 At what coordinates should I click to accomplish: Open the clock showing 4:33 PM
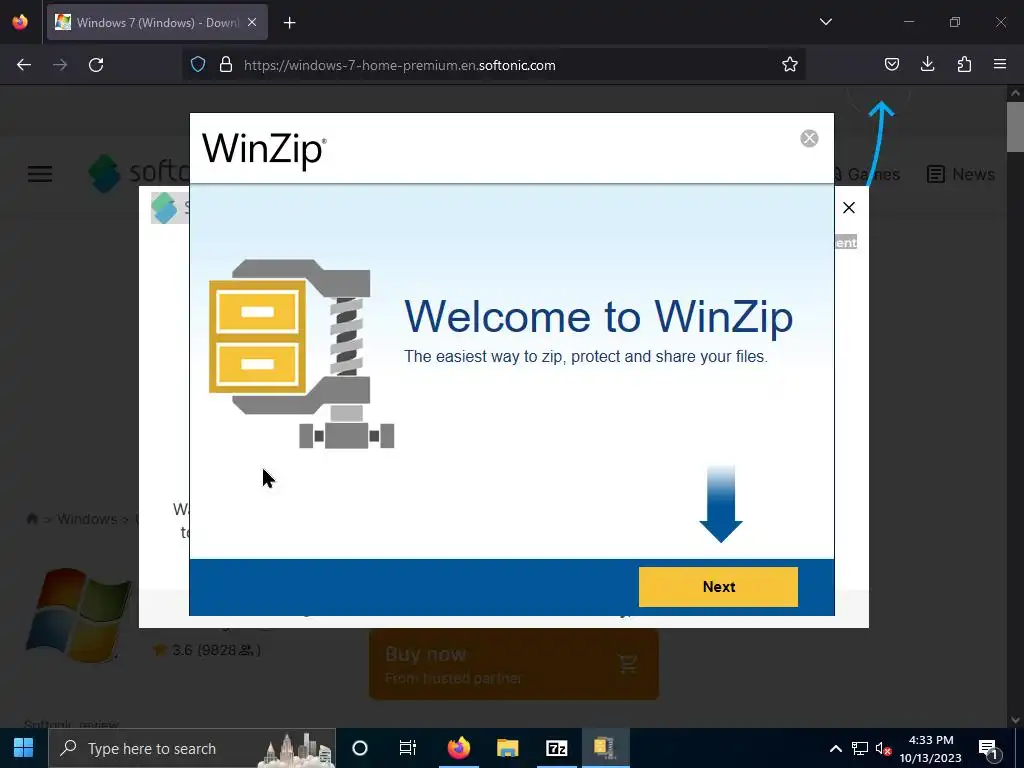[931, 748]
